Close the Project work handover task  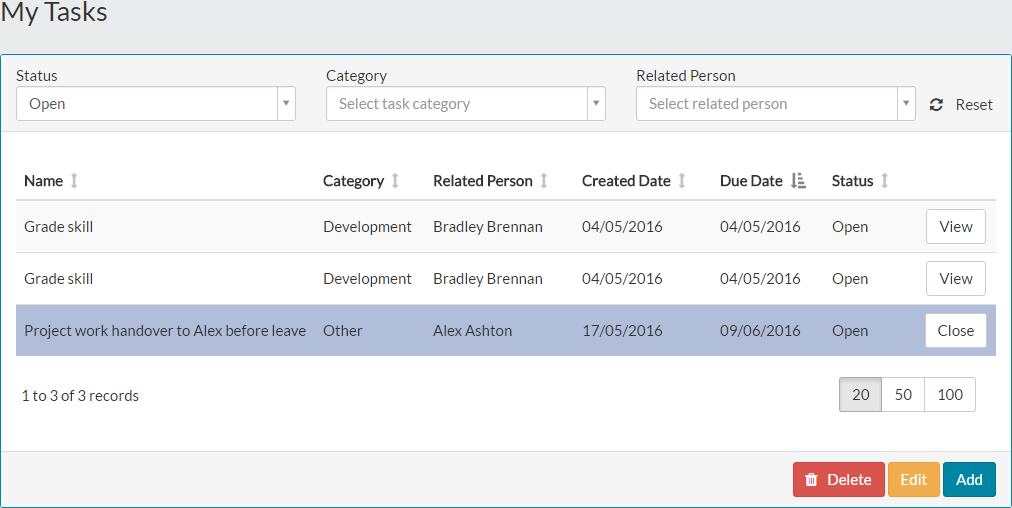point(955,331)
